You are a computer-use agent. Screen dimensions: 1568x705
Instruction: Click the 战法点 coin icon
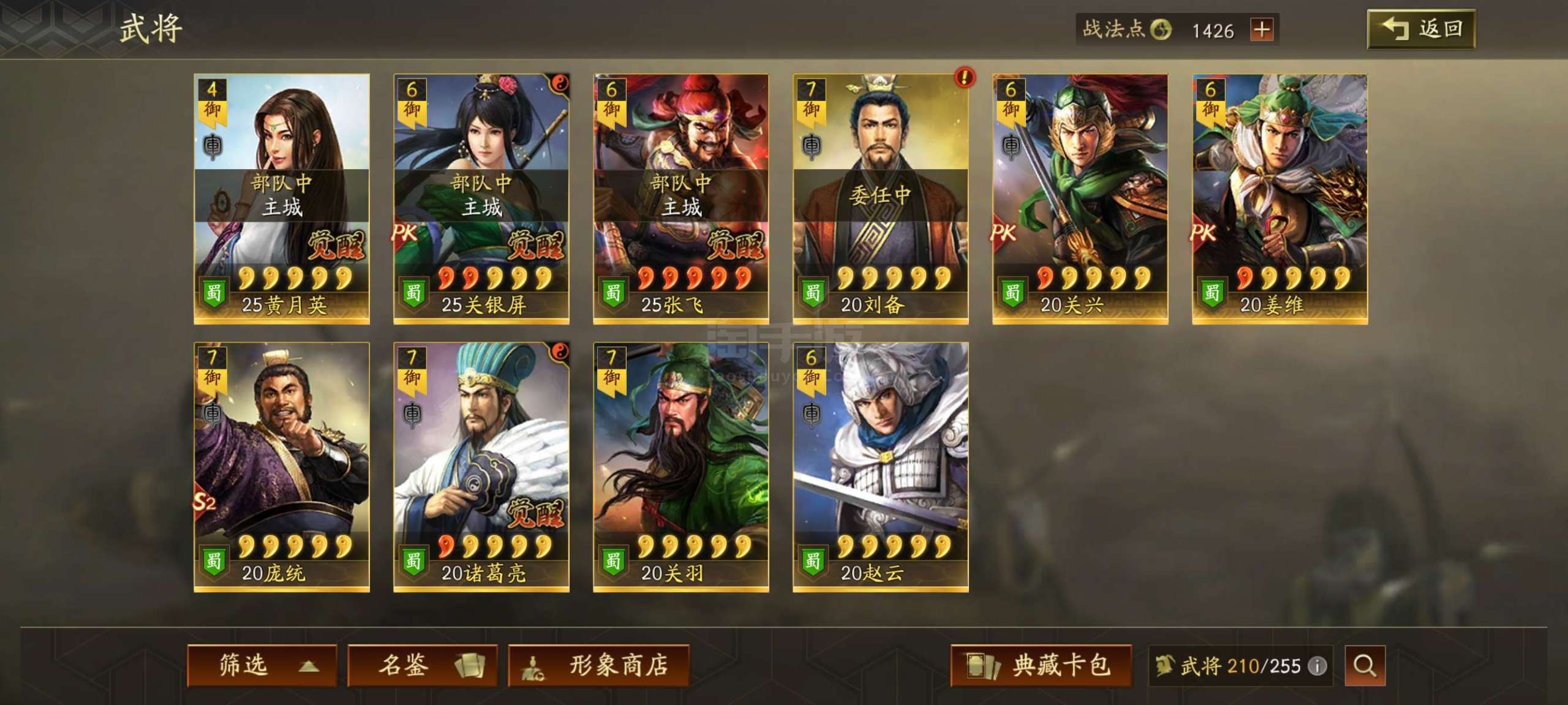point(1160,29)
